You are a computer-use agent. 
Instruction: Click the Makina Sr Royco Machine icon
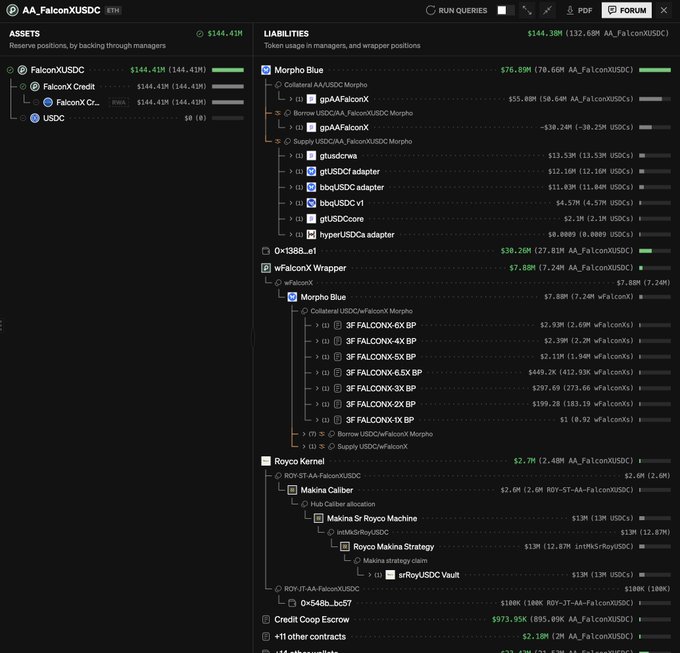[319, 518]
